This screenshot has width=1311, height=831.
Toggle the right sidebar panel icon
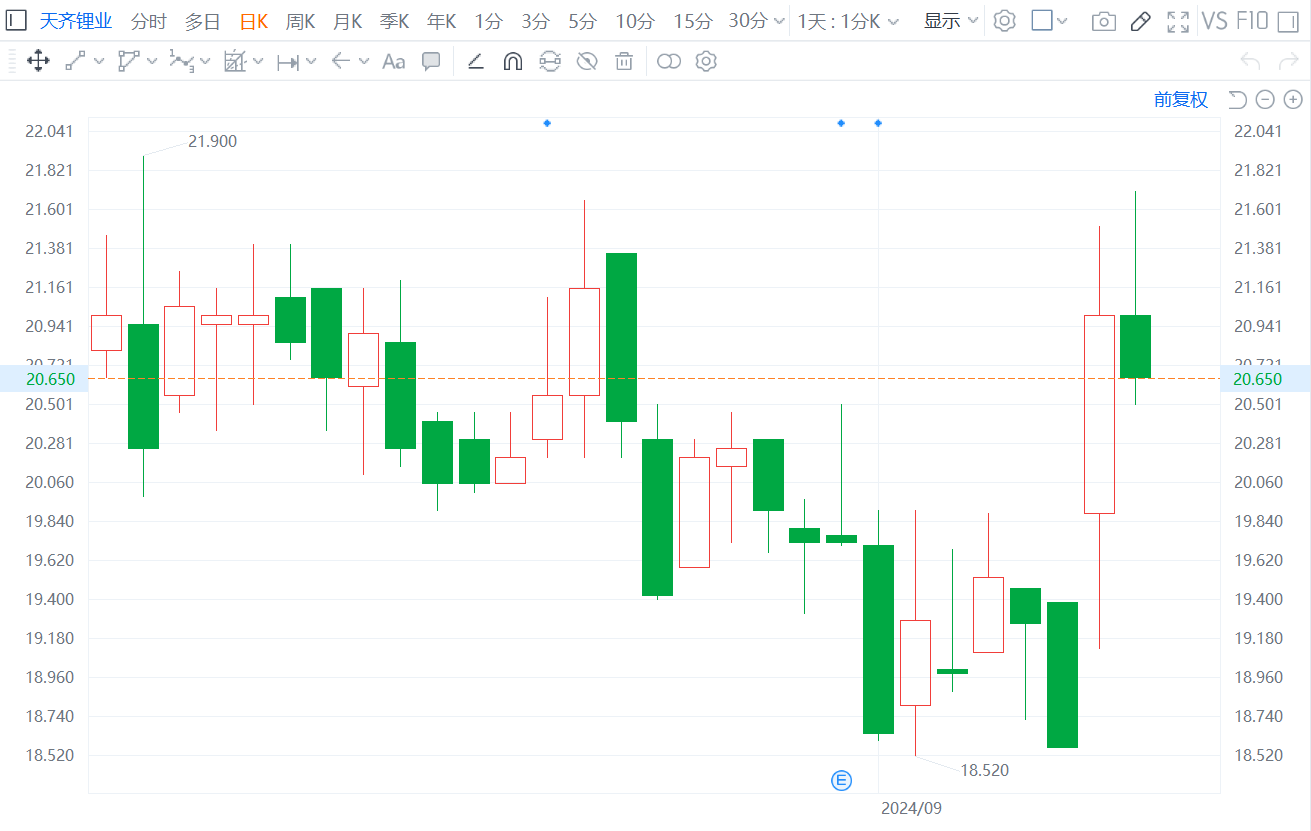pos(1287,21)
